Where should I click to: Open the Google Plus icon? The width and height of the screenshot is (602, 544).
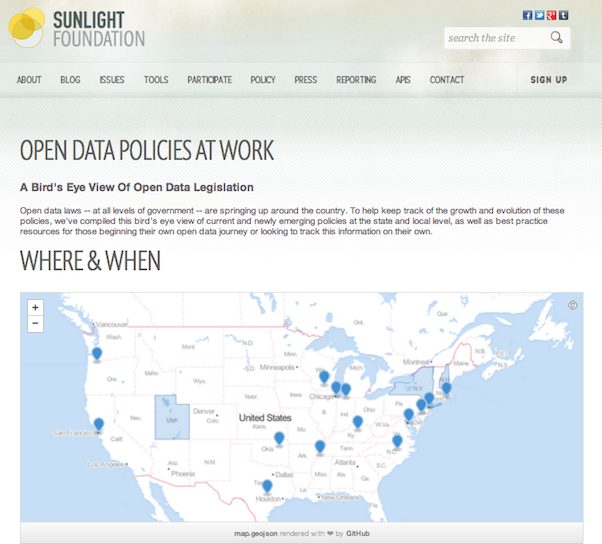551,15
